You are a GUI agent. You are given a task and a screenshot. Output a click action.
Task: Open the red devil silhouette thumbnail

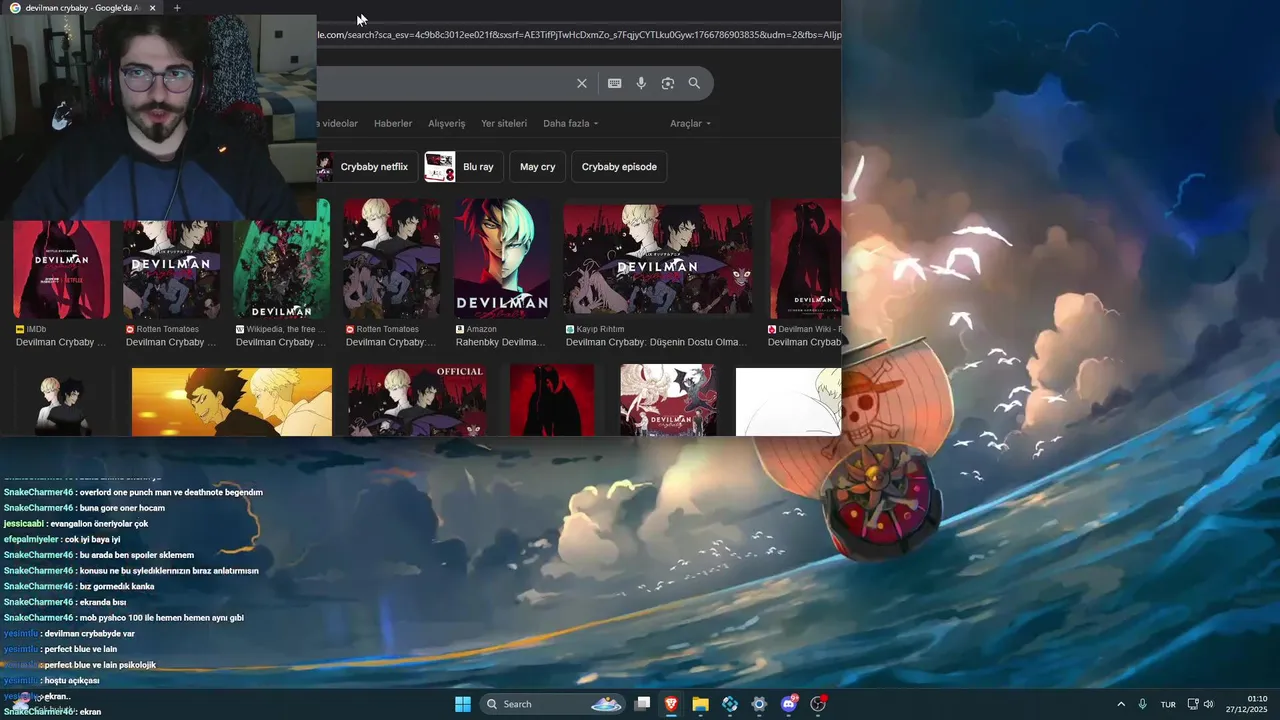(552, 400)
